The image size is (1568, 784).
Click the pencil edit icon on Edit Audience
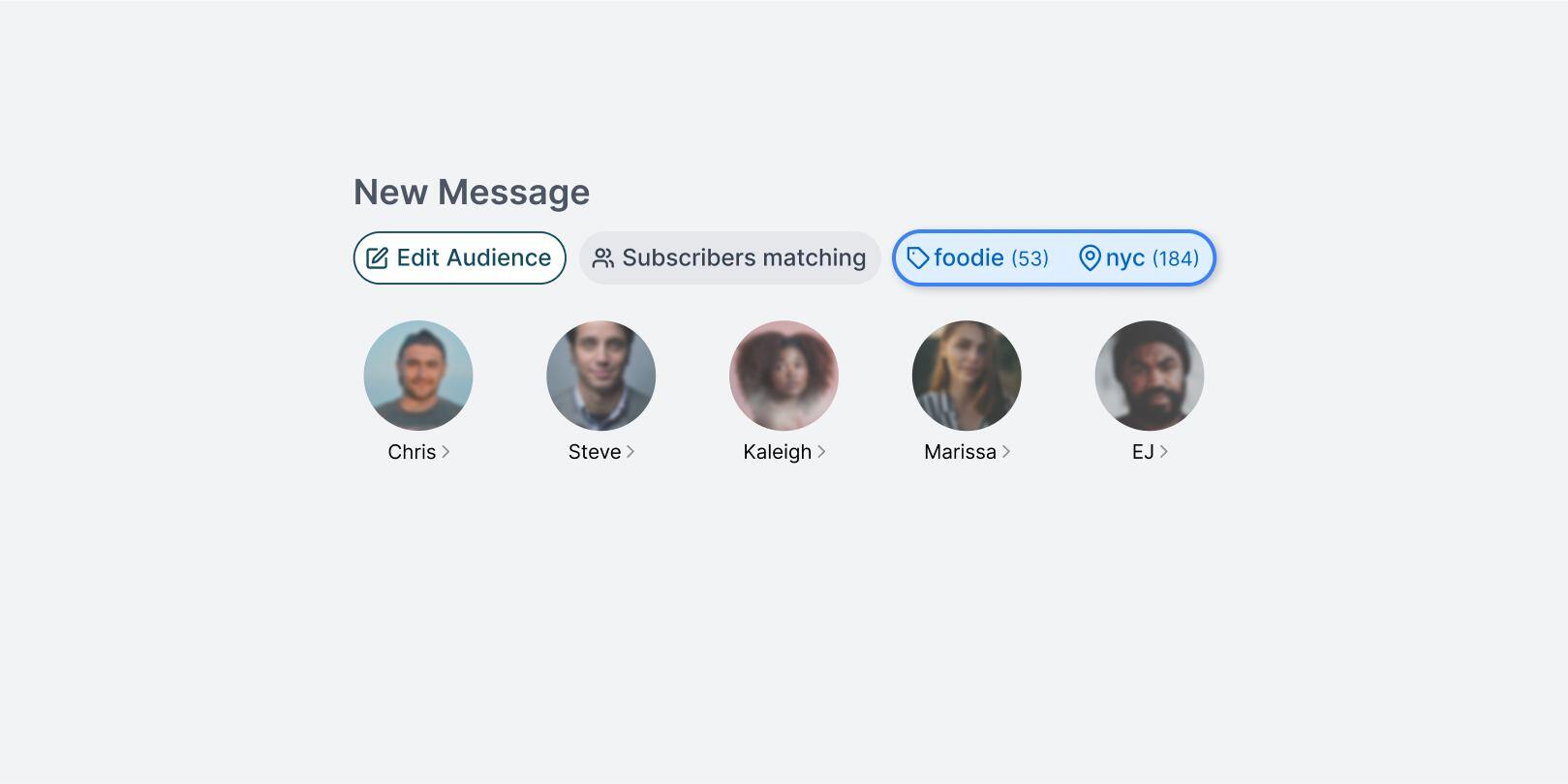[x=376, y=257]
